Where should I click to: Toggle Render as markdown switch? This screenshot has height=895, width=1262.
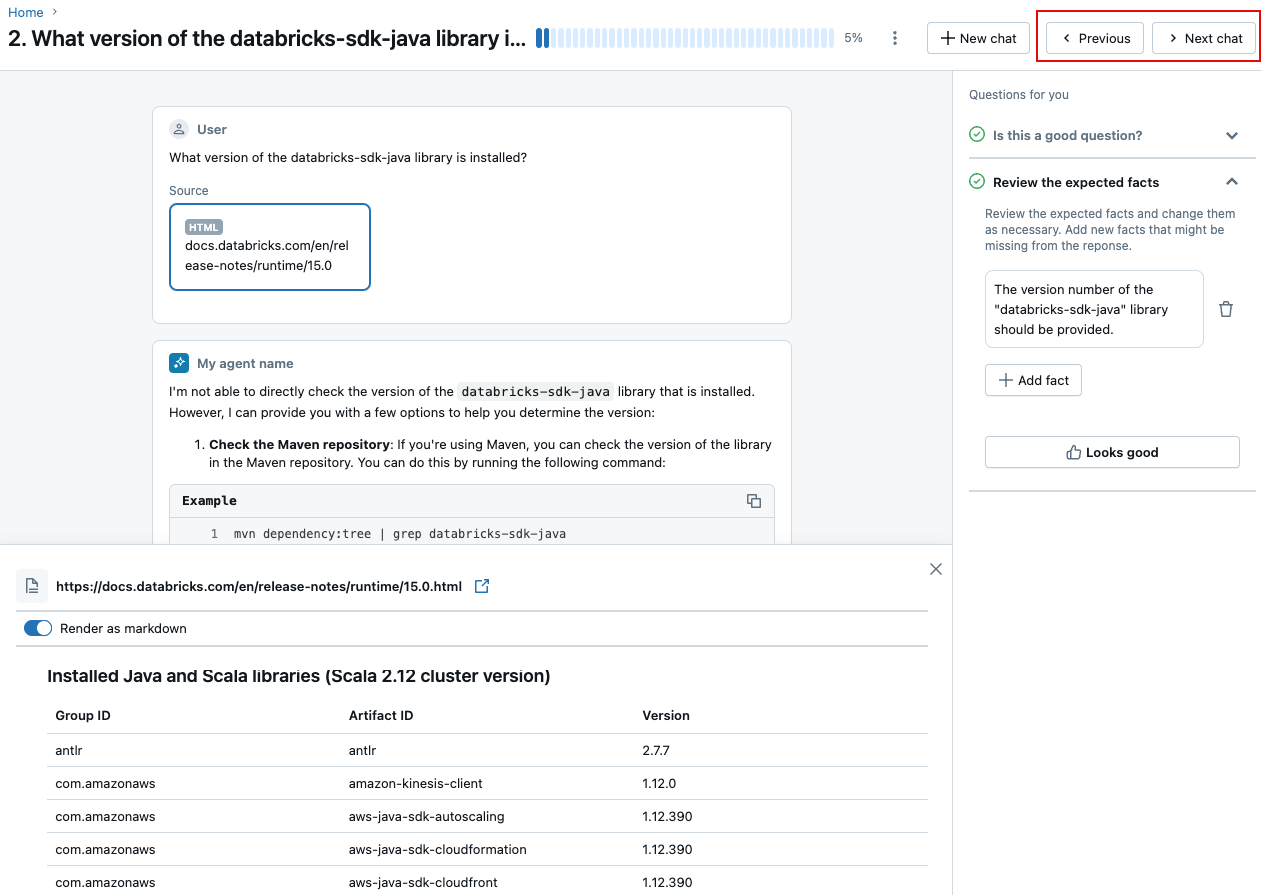coord(38,628)
